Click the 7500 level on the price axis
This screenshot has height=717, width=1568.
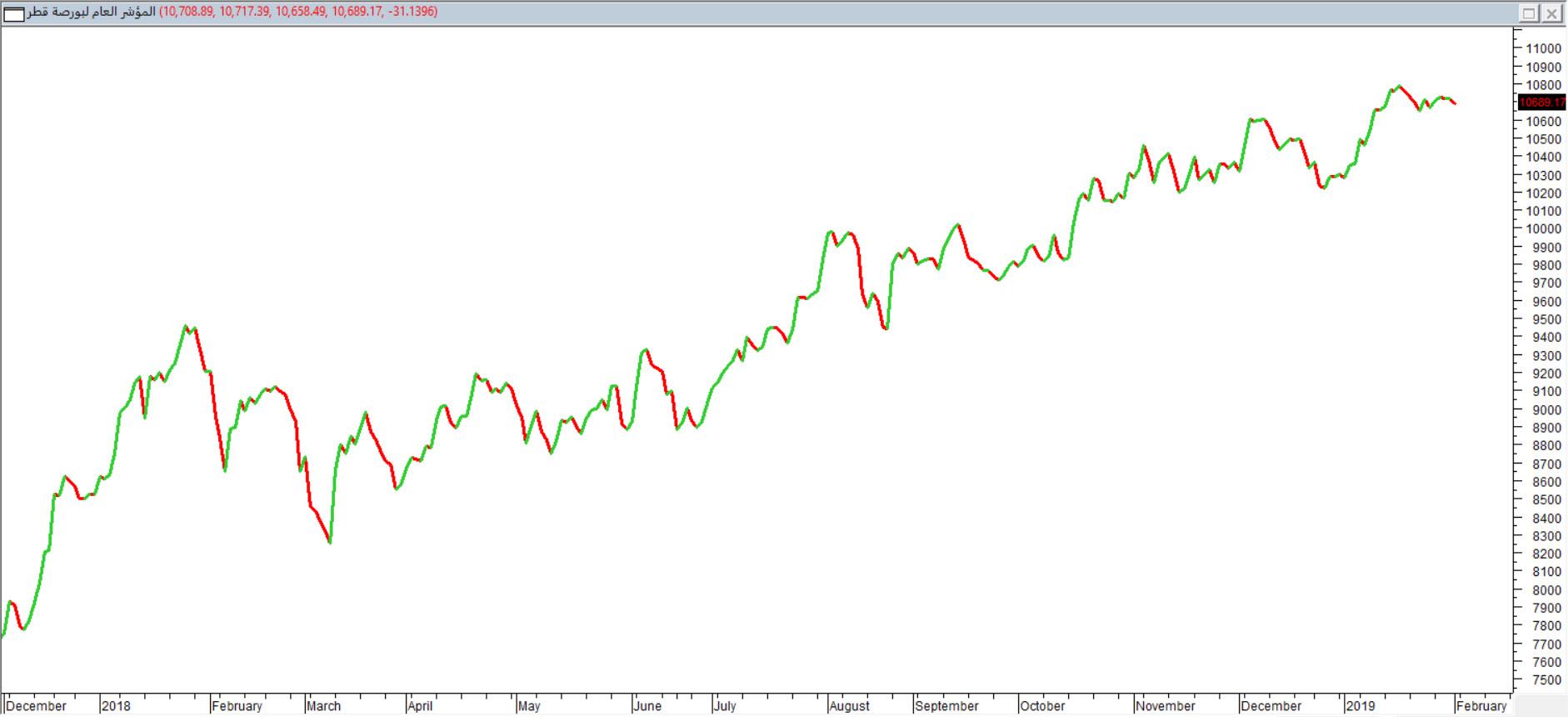[1546, 680]
